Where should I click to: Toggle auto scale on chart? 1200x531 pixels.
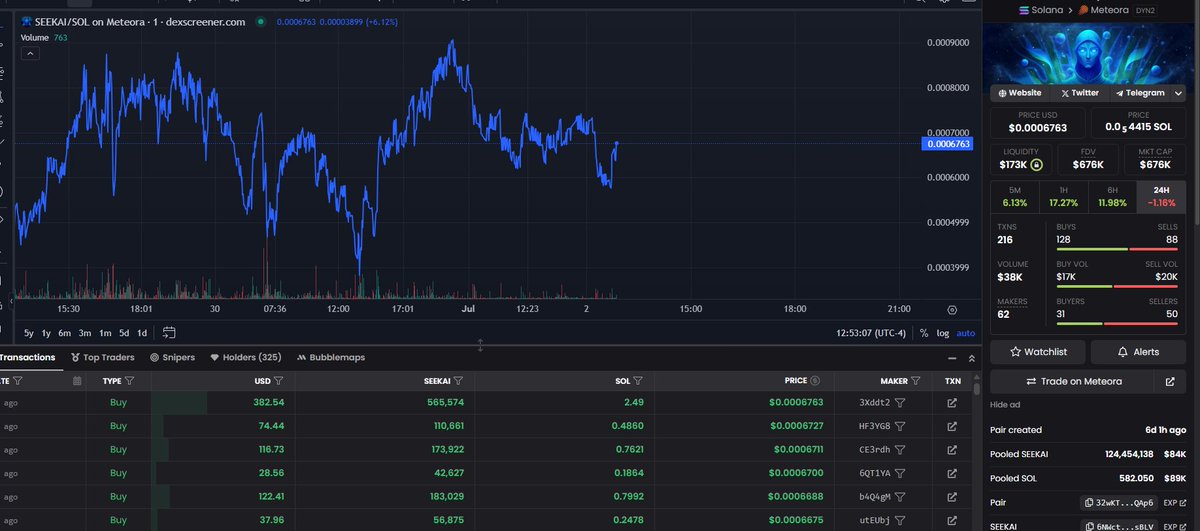965,333
